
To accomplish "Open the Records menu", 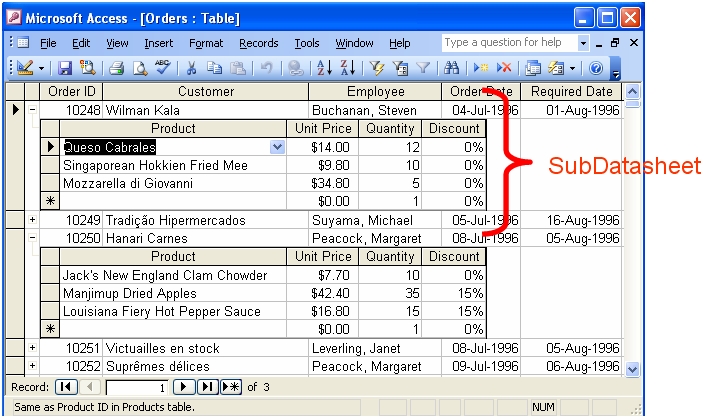I will tap(259, 43).
